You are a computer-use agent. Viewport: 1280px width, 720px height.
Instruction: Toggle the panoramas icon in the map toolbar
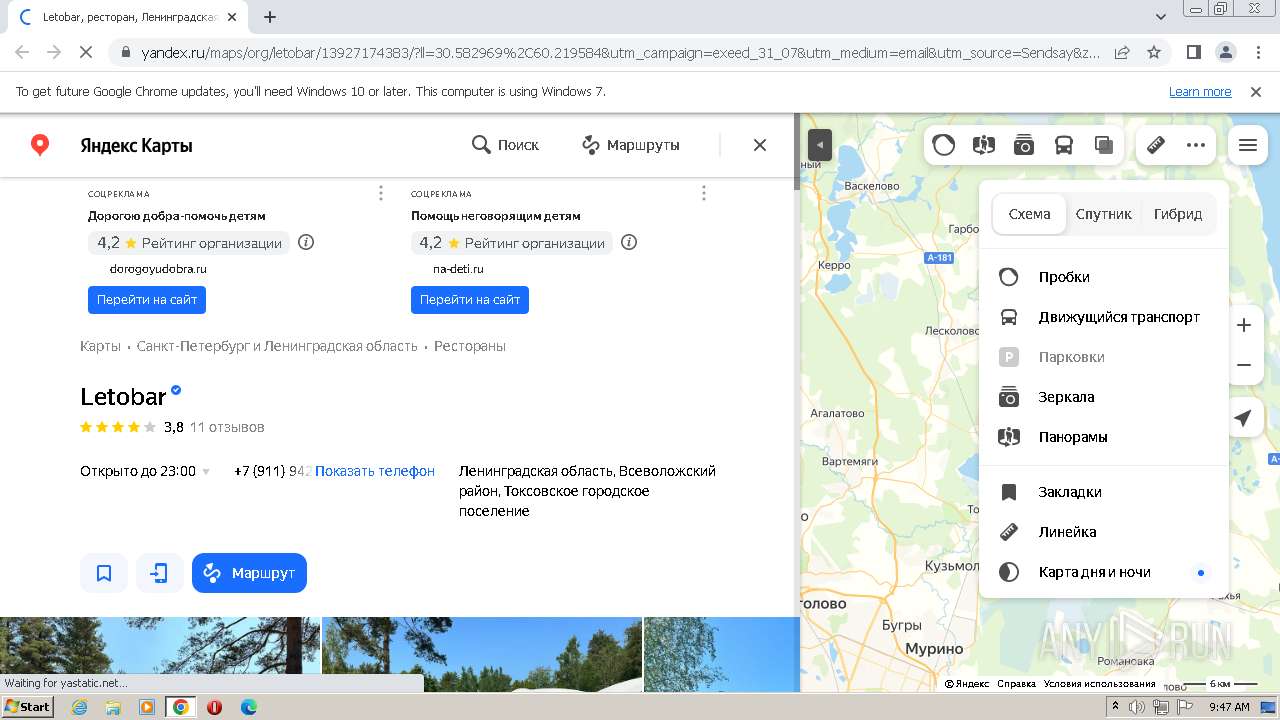point(984,145)
